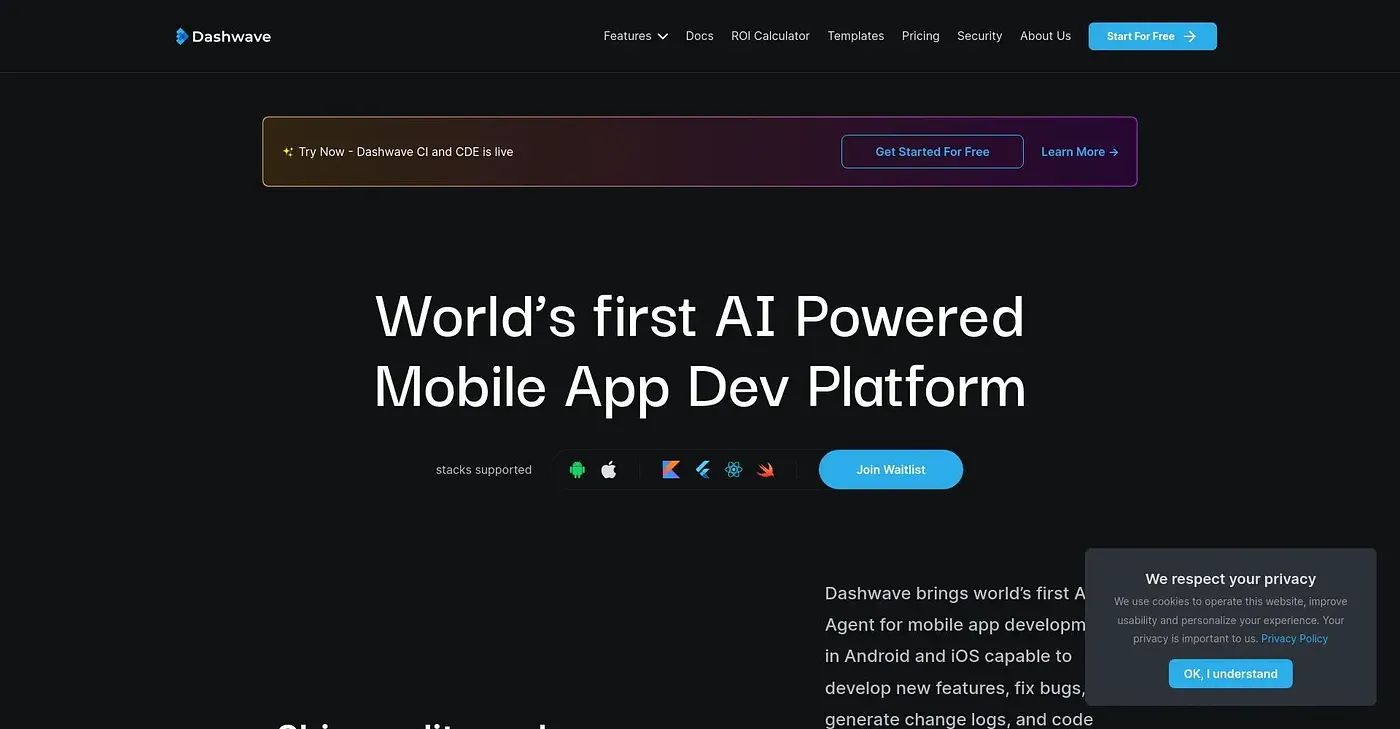Image resolution: width=1400 pixels, height=729 pixels.
Task: Open the Privacy Policy link
Action: pyautogui.click(x=1295, y=639)
